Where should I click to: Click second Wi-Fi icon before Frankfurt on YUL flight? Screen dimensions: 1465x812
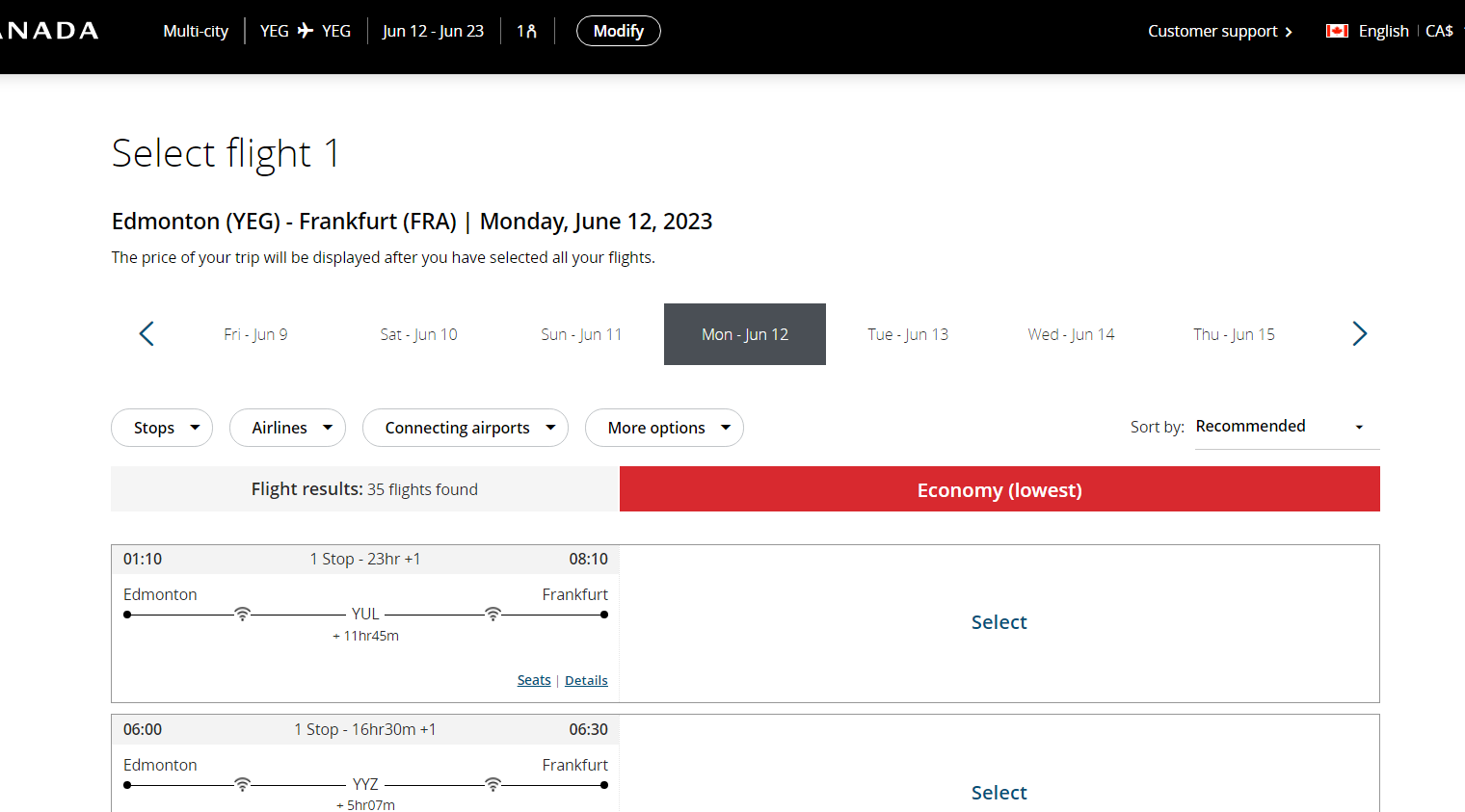click(x=493, y=614)
